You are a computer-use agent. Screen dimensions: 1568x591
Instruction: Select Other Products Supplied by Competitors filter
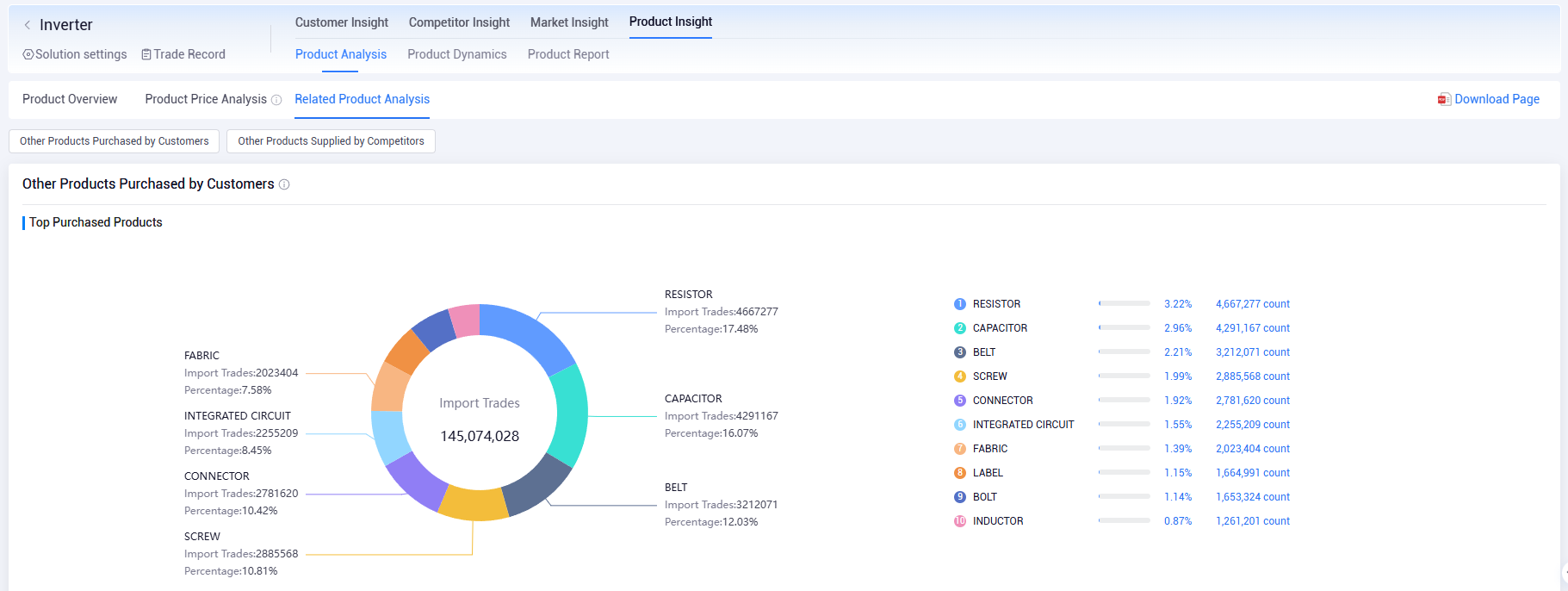pos(331,141)
